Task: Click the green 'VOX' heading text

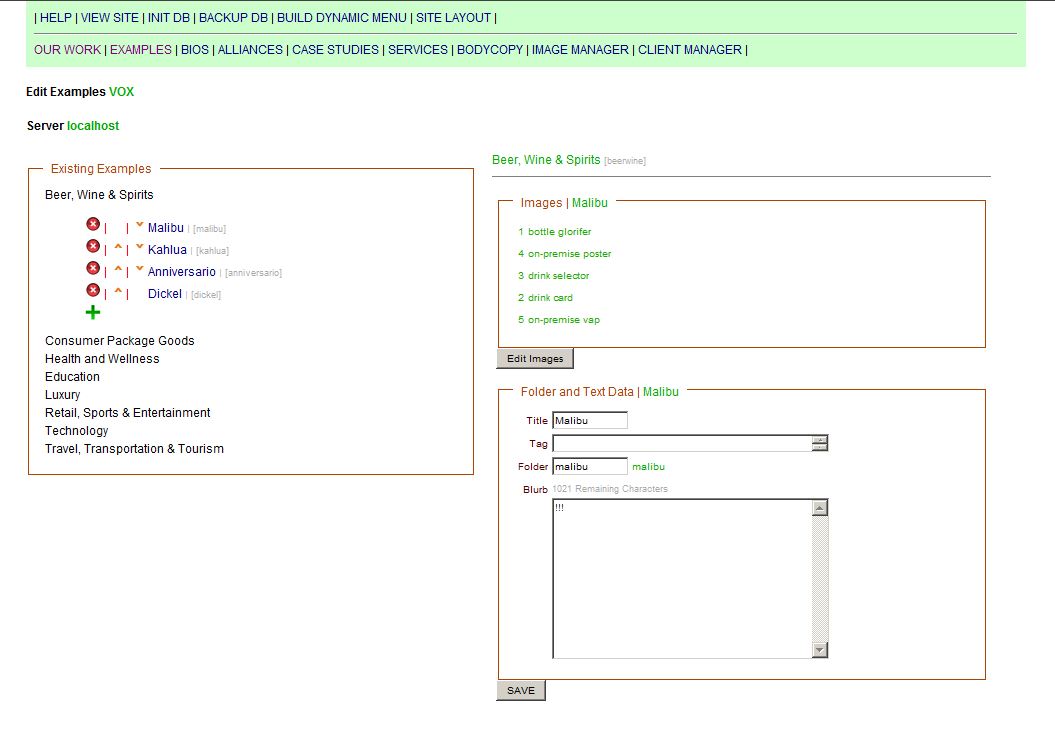Action: (121, 92)
